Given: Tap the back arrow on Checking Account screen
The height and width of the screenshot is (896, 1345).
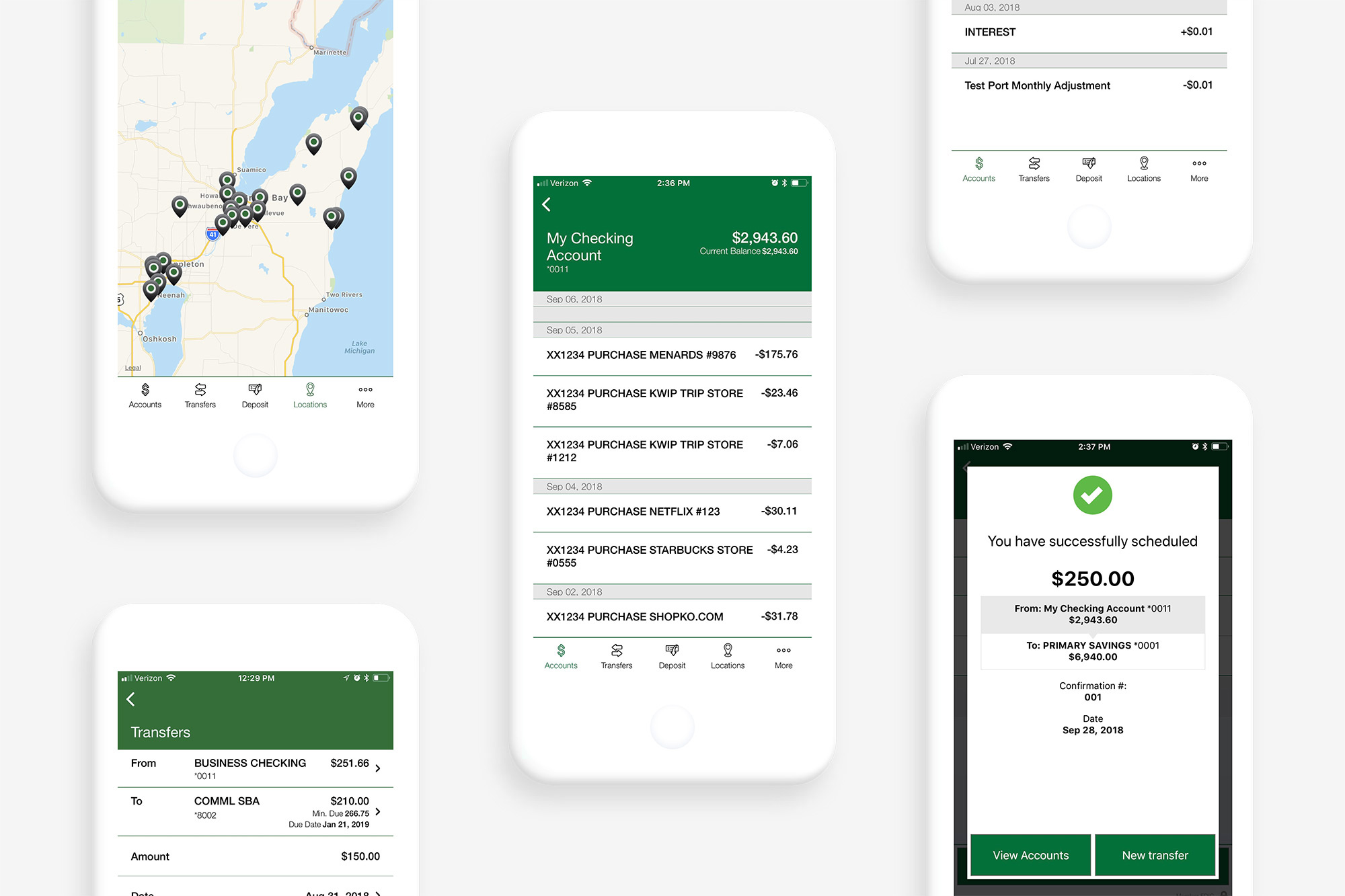Looking at the screenshot, I should tap(548, 204).
